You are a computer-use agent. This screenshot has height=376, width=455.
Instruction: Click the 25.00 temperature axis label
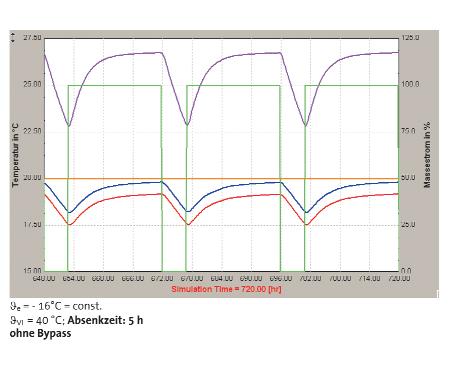(x=32, y=84)
